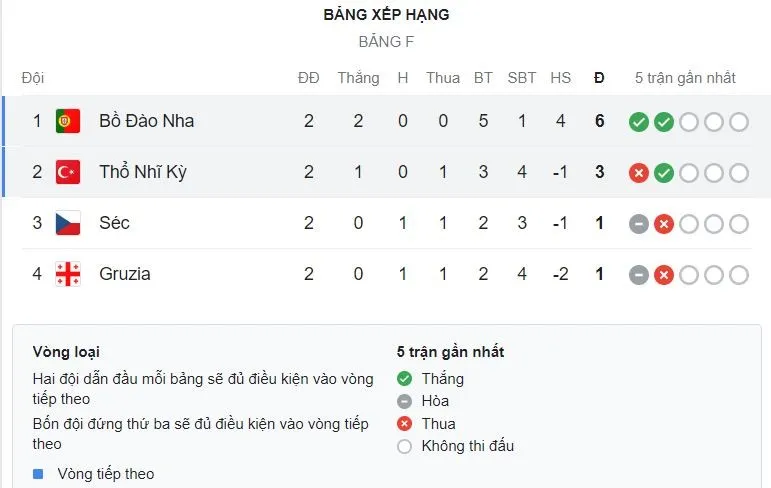Click the Turkey flag icon
771x488 pixels.
pos(68,172)
